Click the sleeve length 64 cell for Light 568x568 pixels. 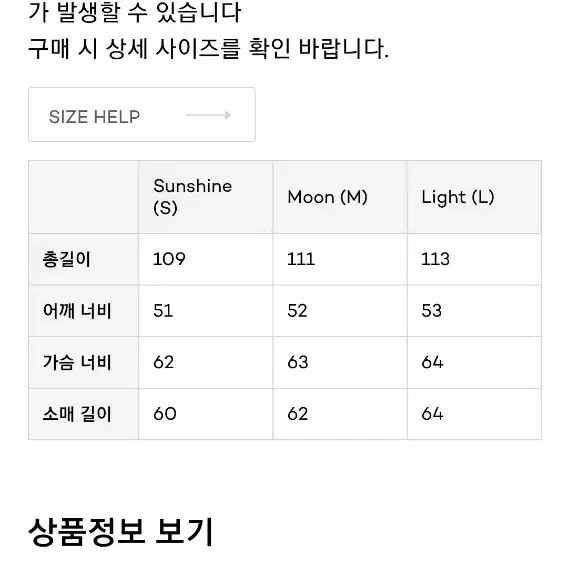click(x=474, y=414)
